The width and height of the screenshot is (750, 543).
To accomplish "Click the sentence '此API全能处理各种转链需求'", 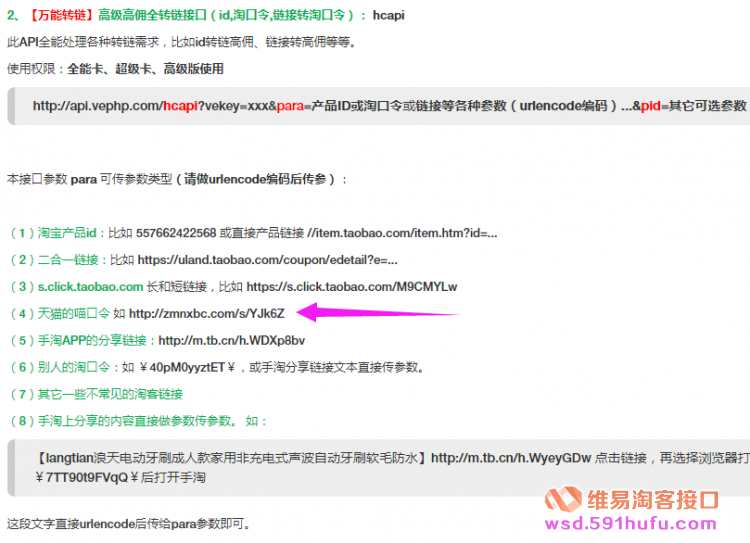I will (x=83, y=42).
